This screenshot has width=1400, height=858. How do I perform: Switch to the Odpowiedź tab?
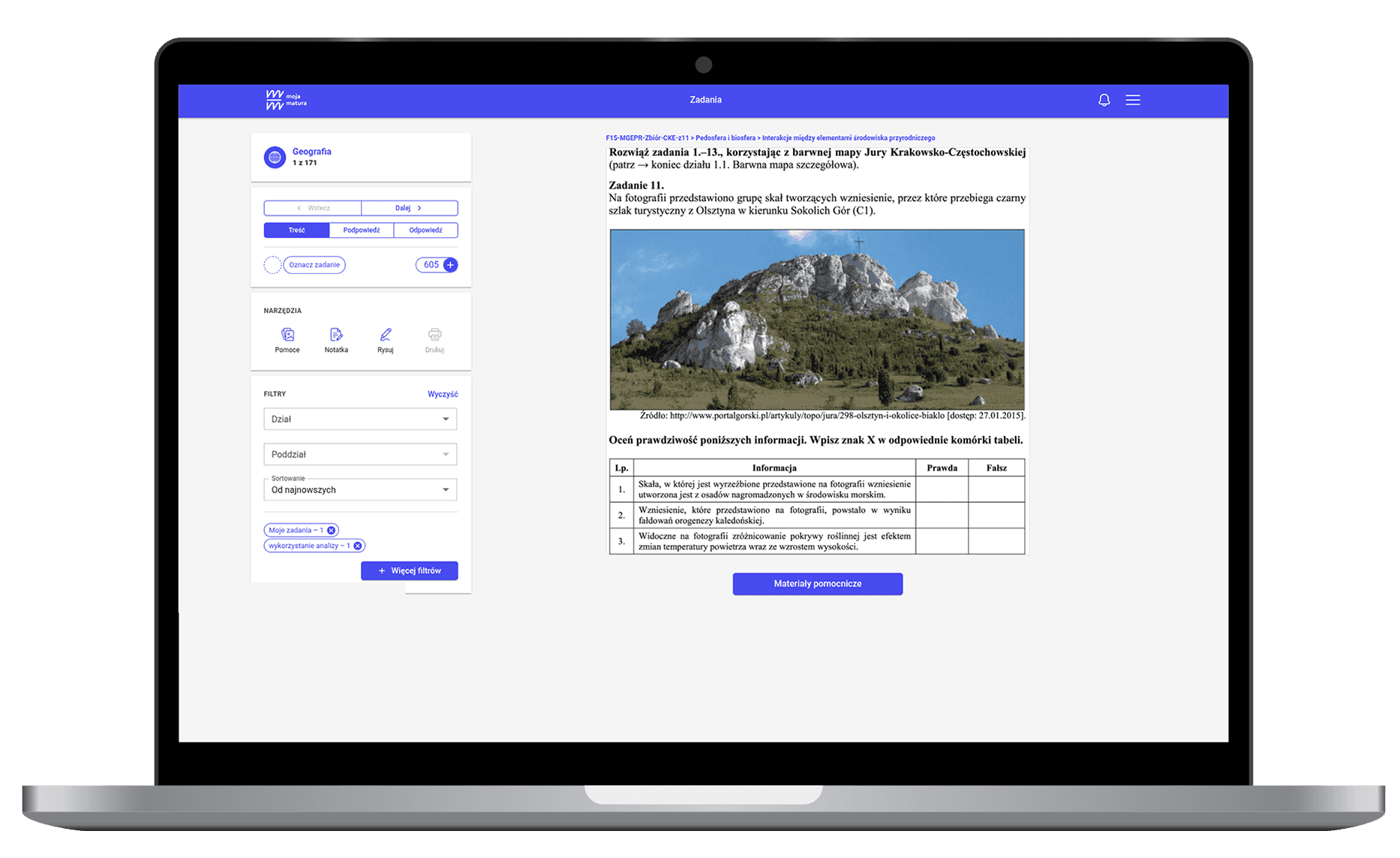click(425, 230)
